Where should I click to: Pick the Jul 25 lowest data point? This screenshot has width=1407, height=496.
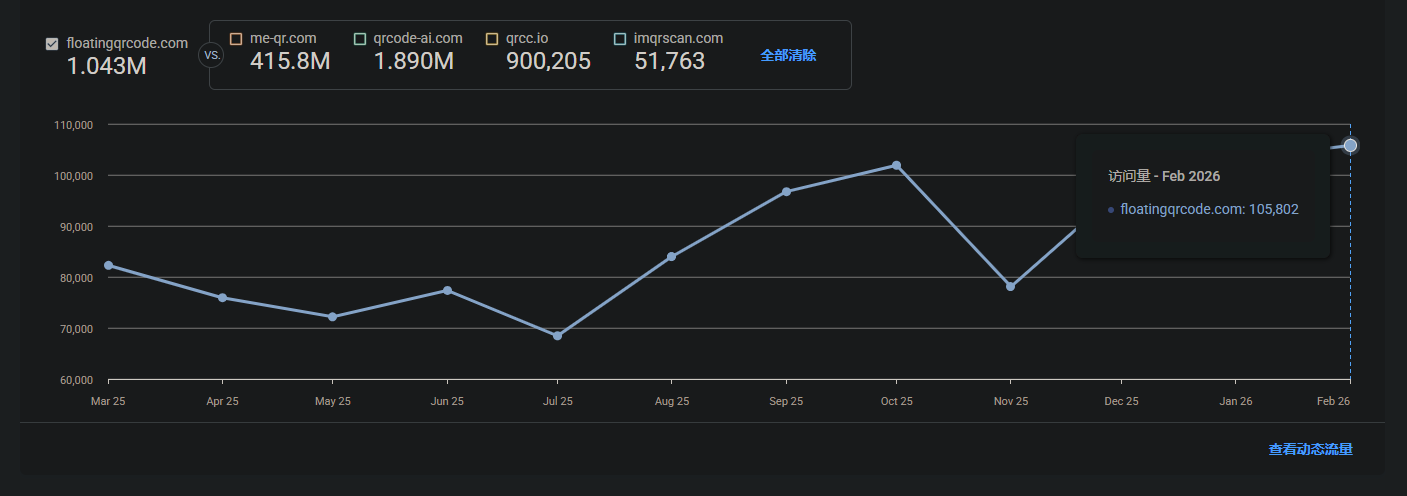point(558,336)
